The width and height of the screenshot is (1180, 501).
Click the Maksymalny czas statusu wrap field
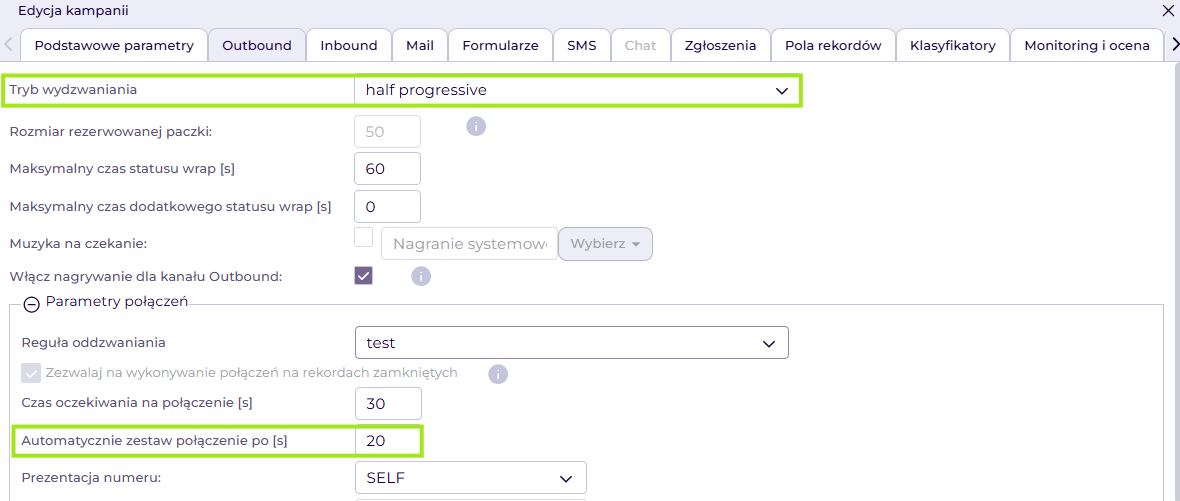click(x=387, y=169)
